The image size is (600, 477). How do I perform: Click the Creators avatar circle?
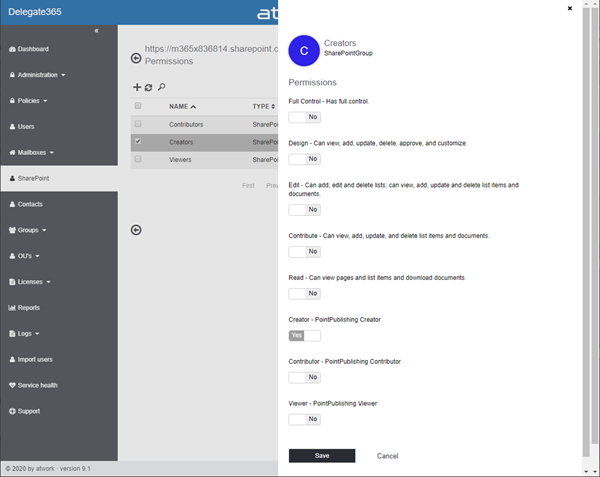pos(304,50)
